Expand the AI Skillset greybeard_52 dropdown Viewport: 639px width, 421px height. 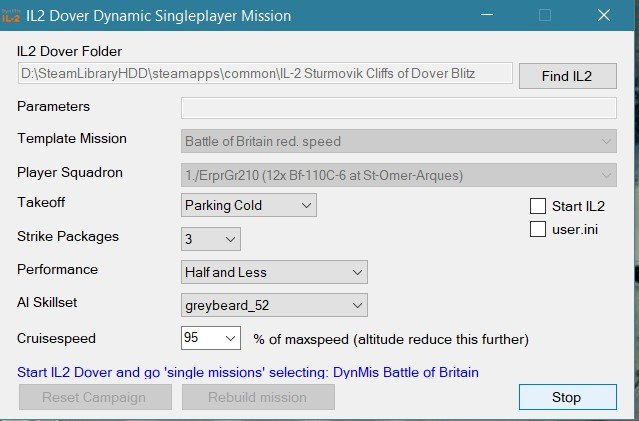point(275,305)
